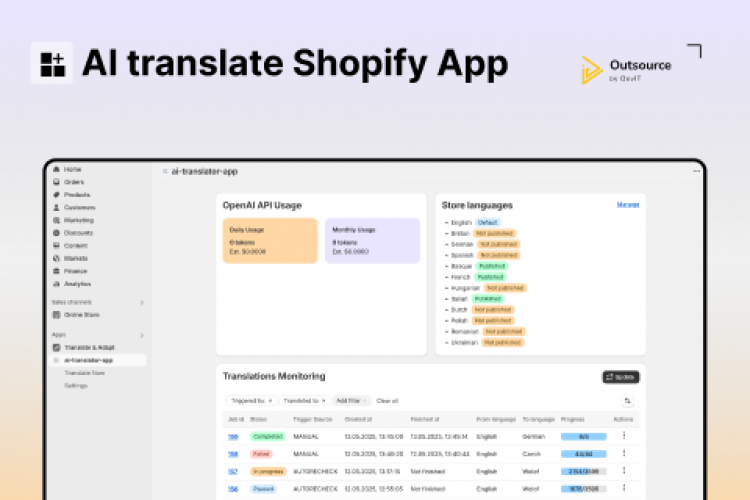Open the three-dot menu in app header

[696, 171]
